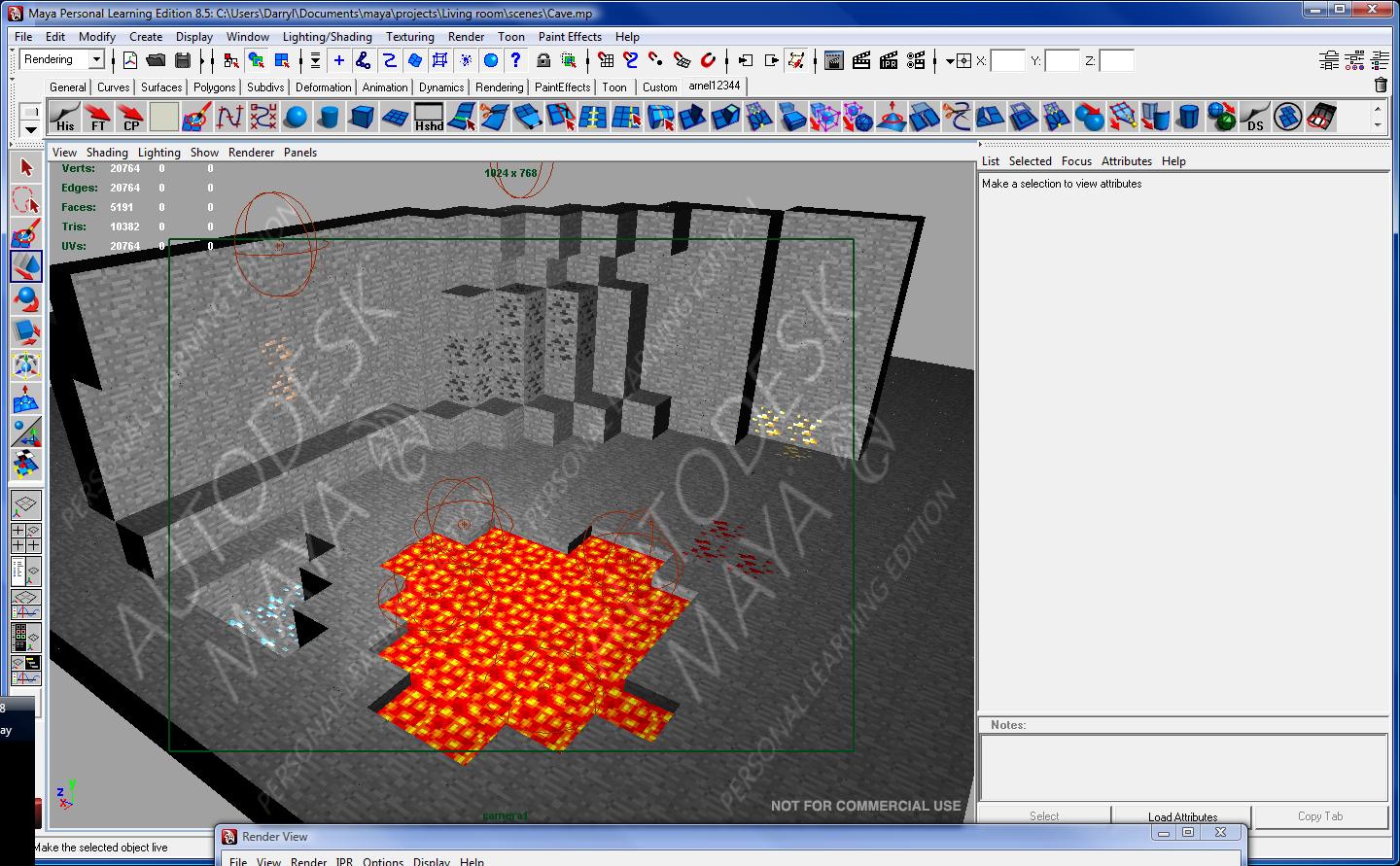The width and height of the screenshot is (1400, 866).
Task: Click the Show Manipulator tool
Action: [x=26, y=432]
